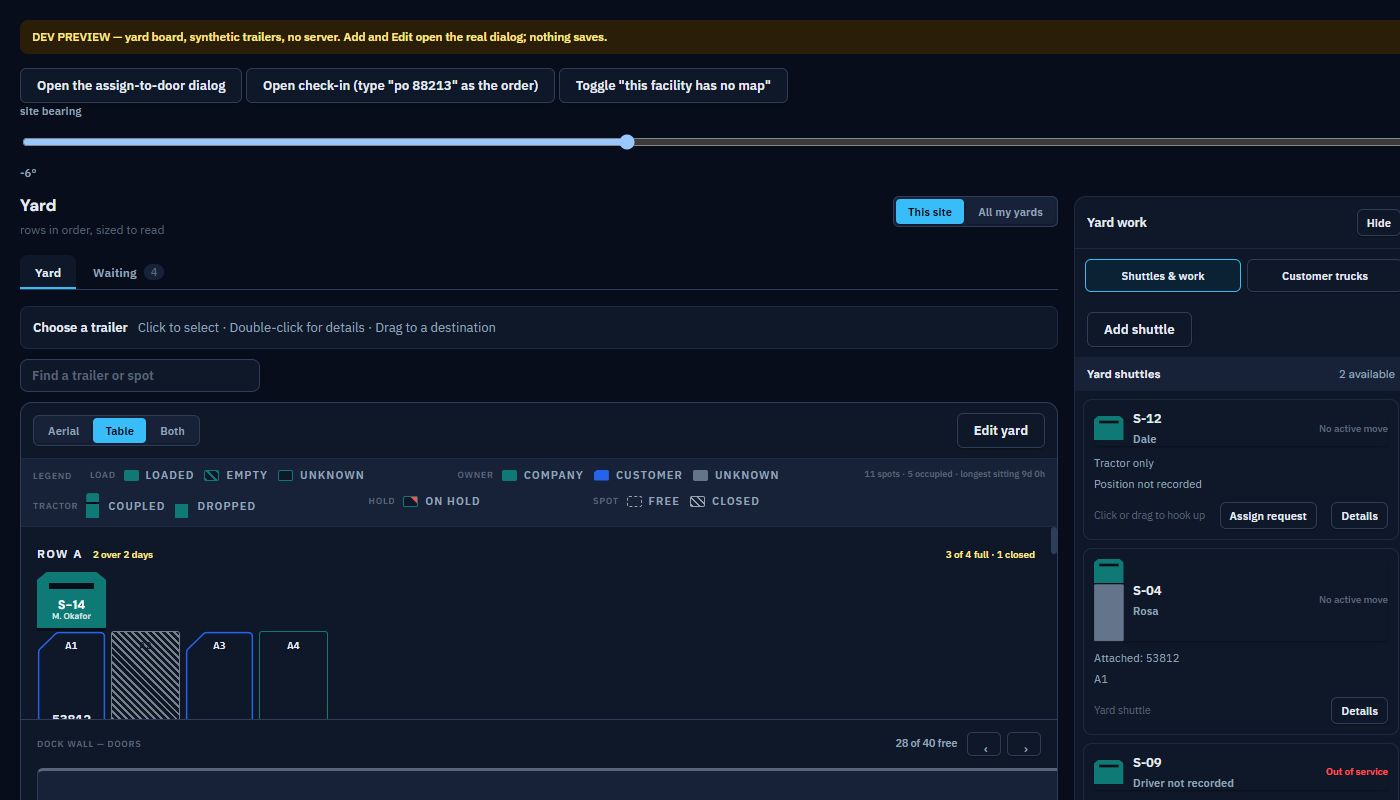The height and width of the screenshot is (800, 1400).
Task: Hide the Yard work panel
Action: point(1378,223)
